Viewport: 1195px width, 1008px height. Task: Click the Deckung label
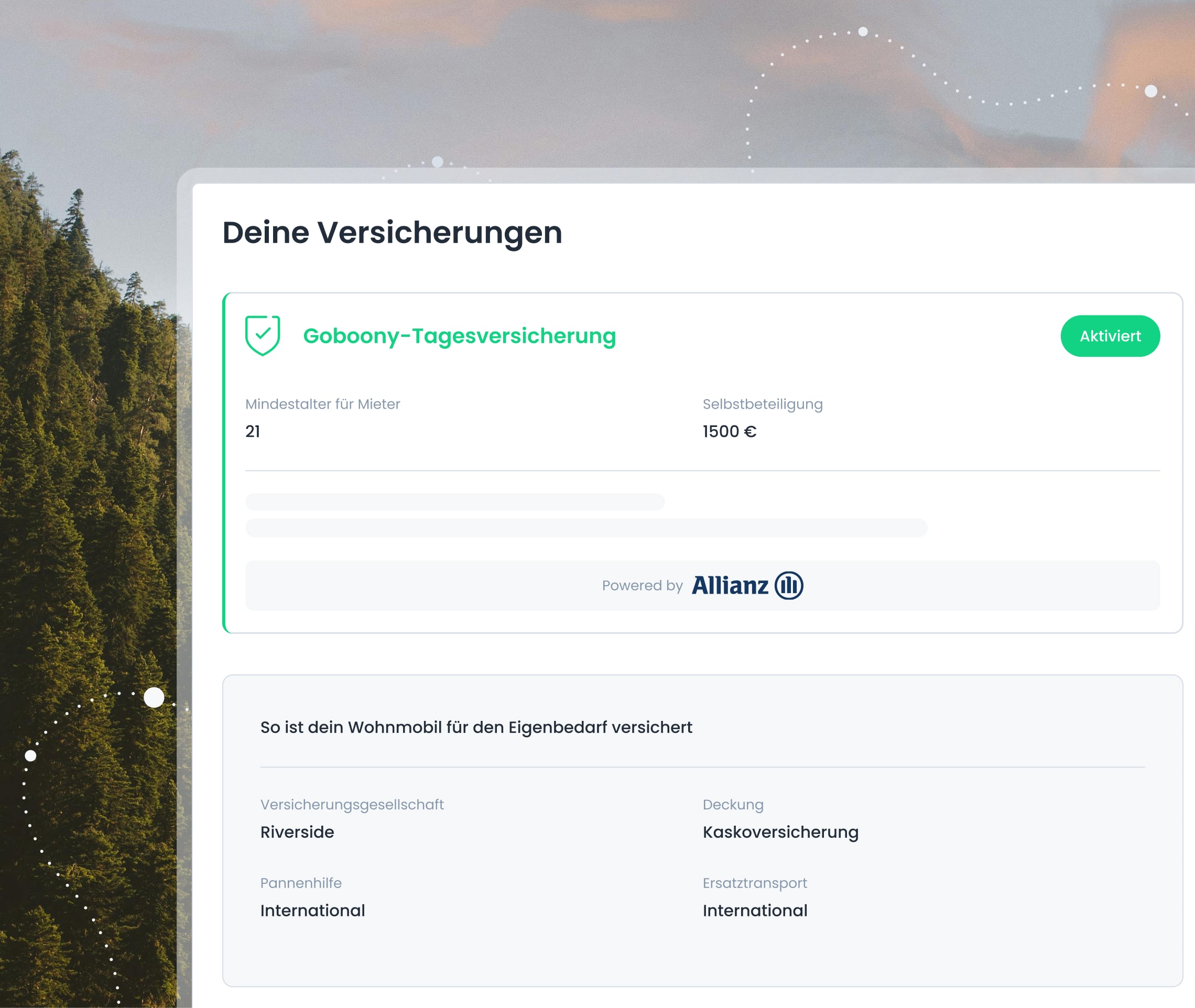coord(732,805)
